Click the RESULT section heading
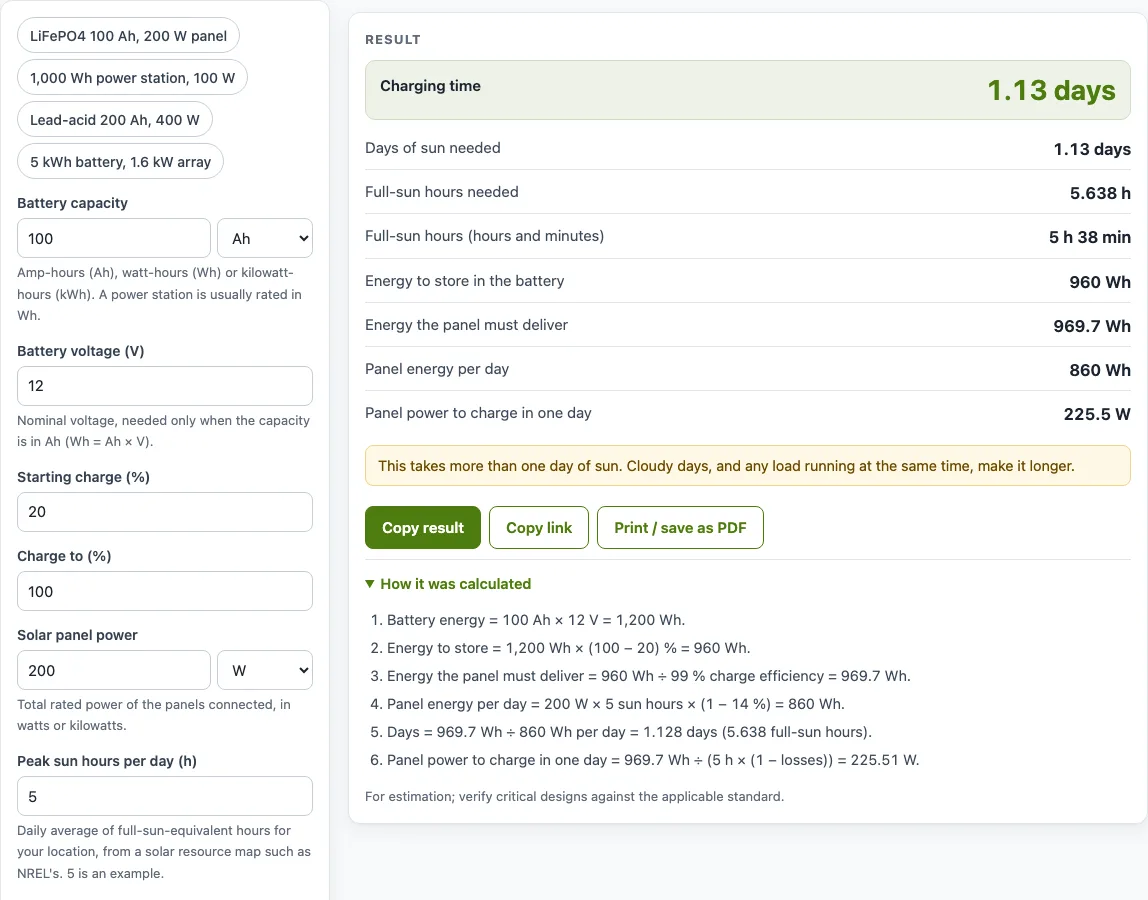 pyautogui.click(x=393, y=40)
